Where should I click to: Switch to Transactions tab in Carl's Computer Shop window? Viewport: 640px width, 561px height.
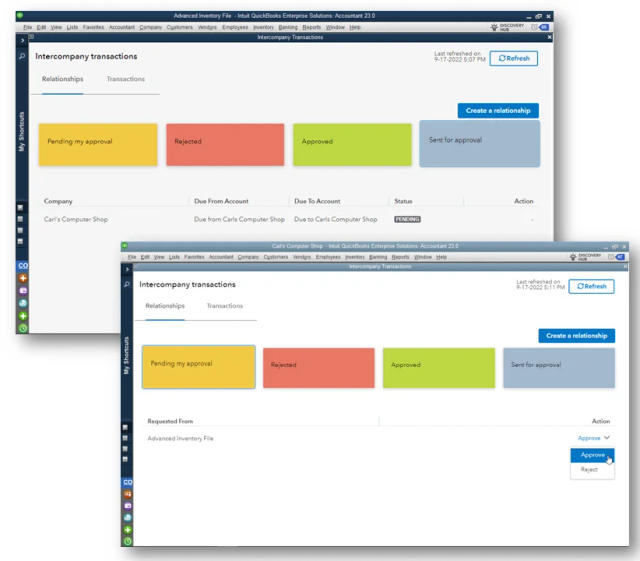tap(224, 306)
